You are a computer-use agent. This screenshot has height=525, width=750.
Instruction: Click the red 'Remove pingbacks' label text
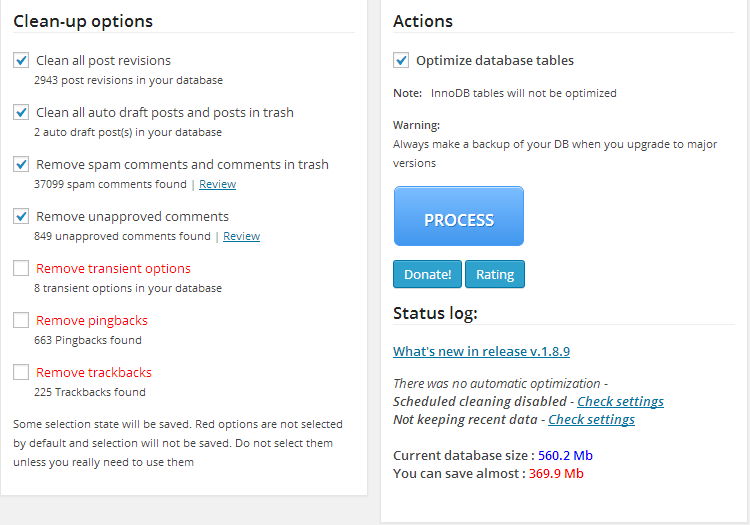pyautogui.click(x=92, y=320)
